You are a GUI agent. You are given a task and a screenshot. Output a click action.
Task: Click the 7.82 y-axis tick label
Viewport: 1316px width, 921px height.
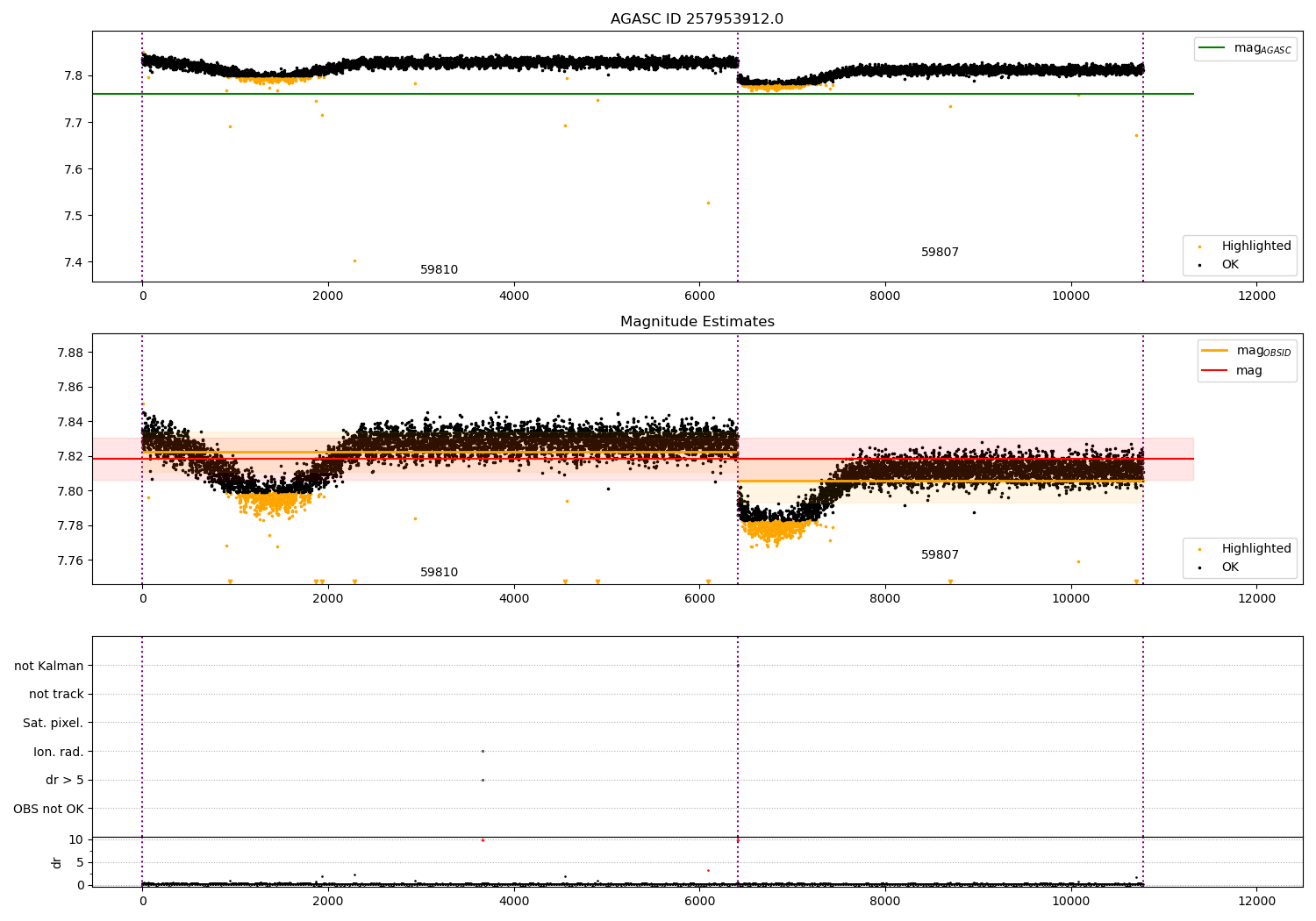(70, 457)
